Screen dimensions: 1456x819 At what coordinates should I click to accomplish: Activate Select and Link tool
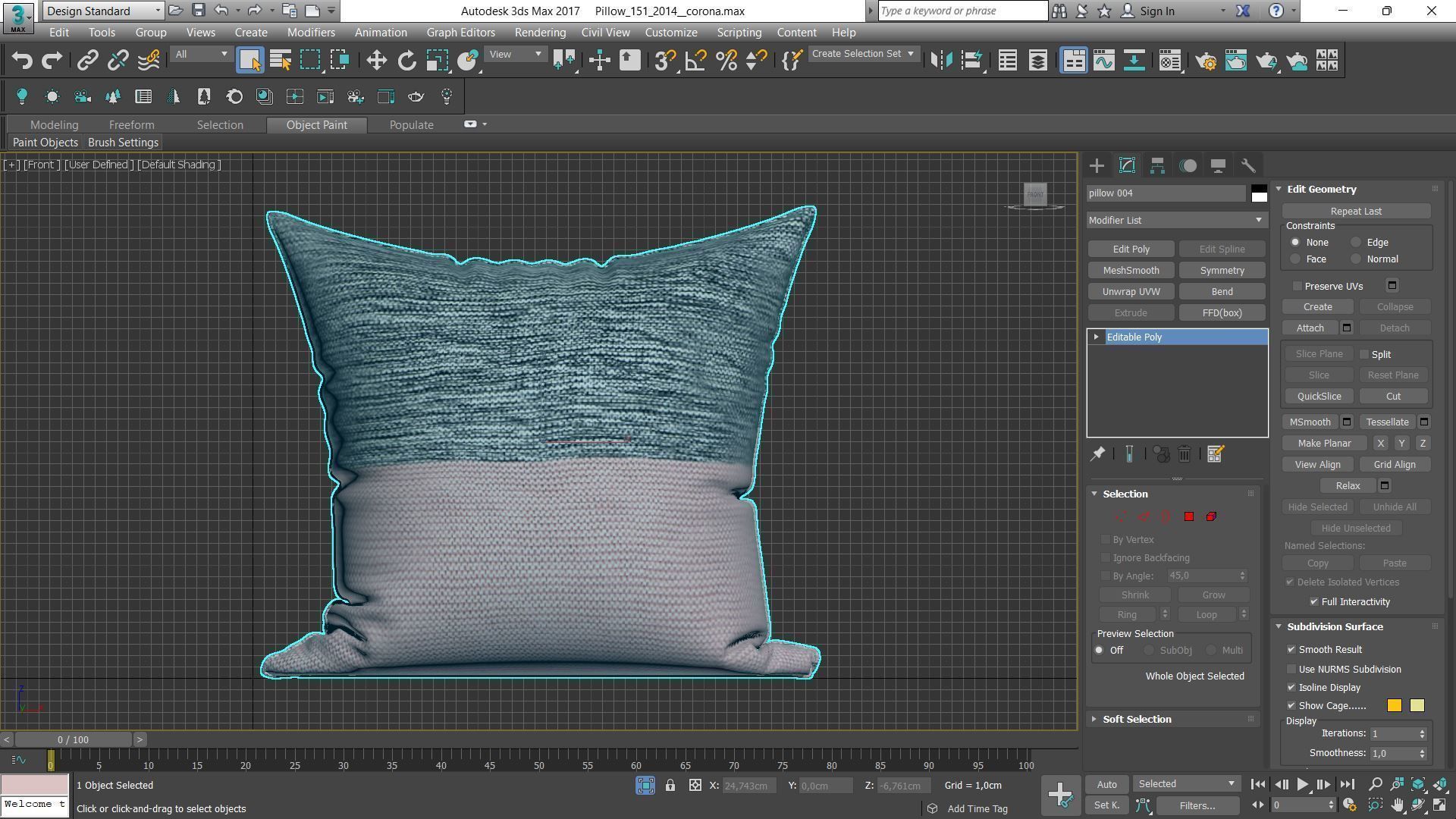point(87,61)
